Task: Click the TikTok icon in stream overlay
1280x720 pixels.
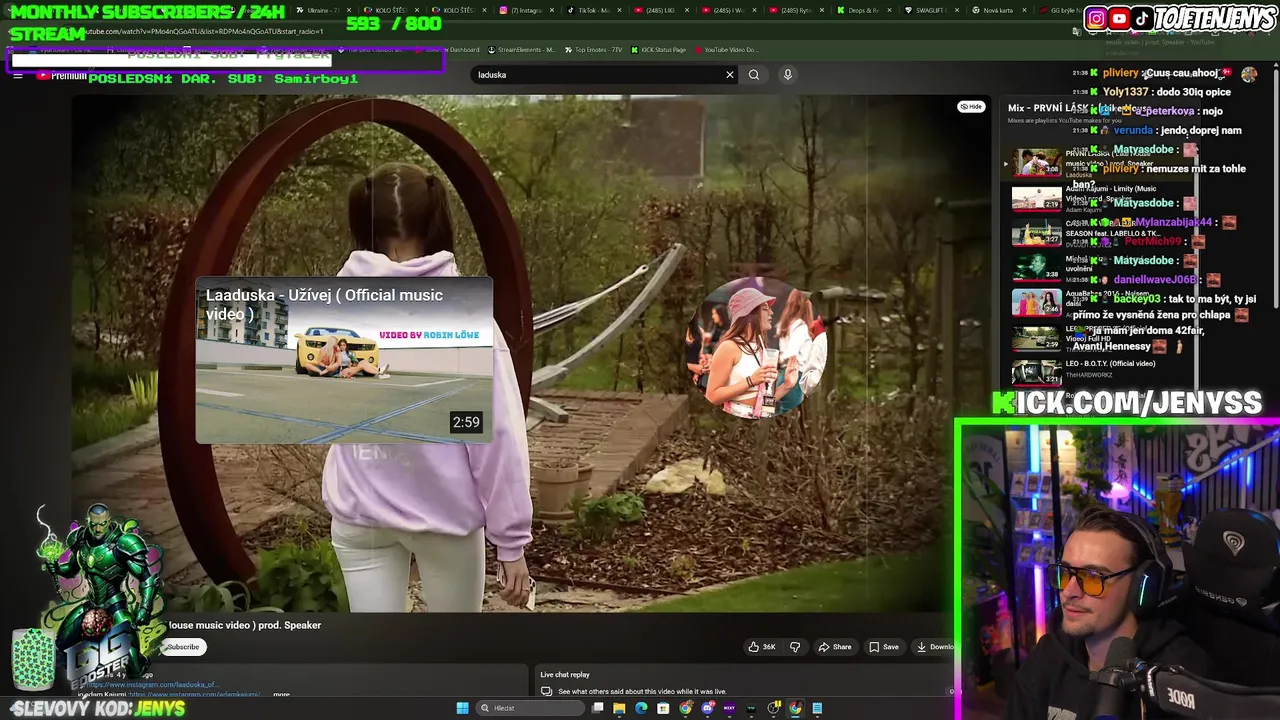Action: tap(1142, 18)
